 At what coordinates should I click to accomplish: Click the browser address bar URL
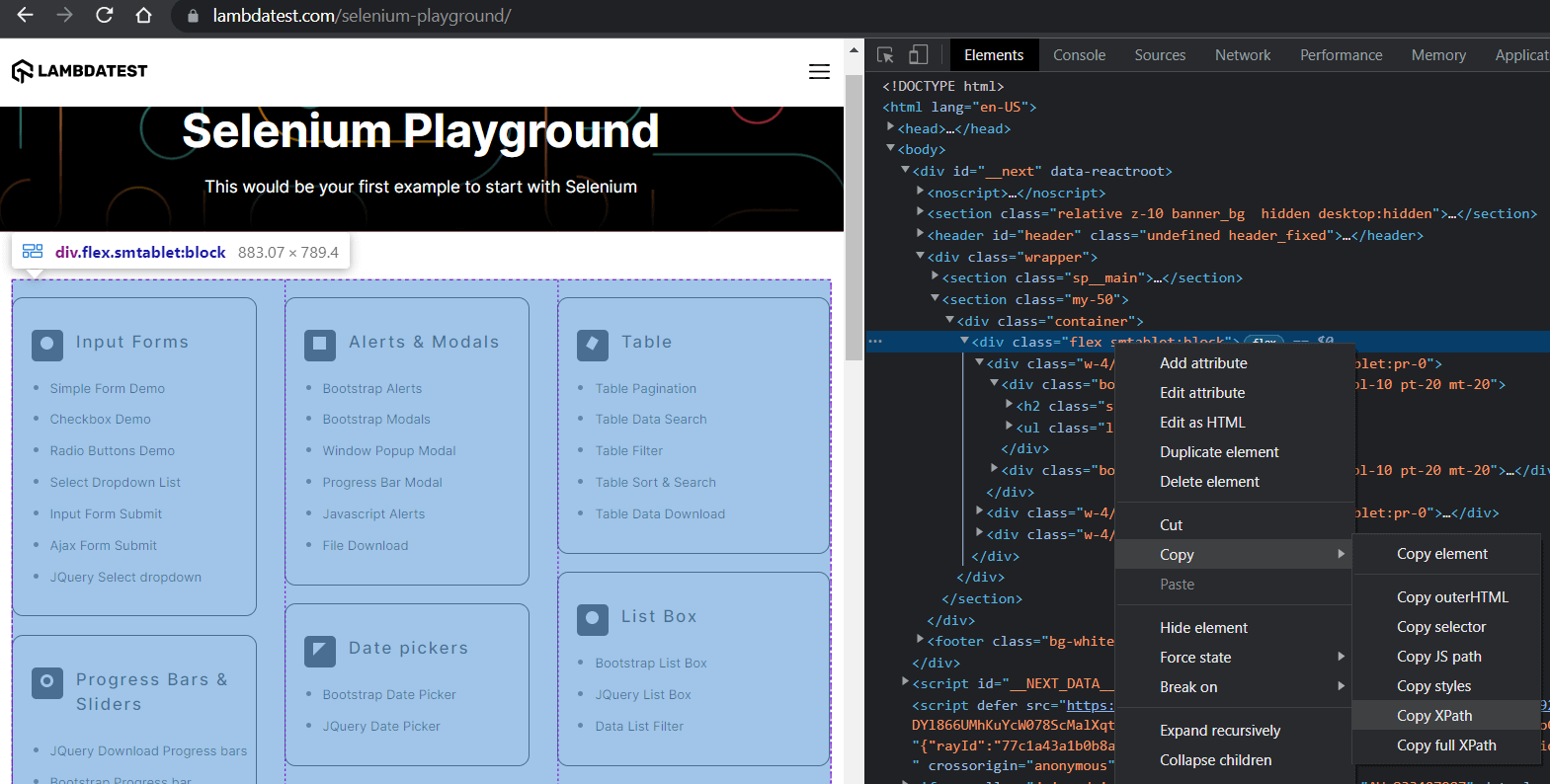point(362,16)
